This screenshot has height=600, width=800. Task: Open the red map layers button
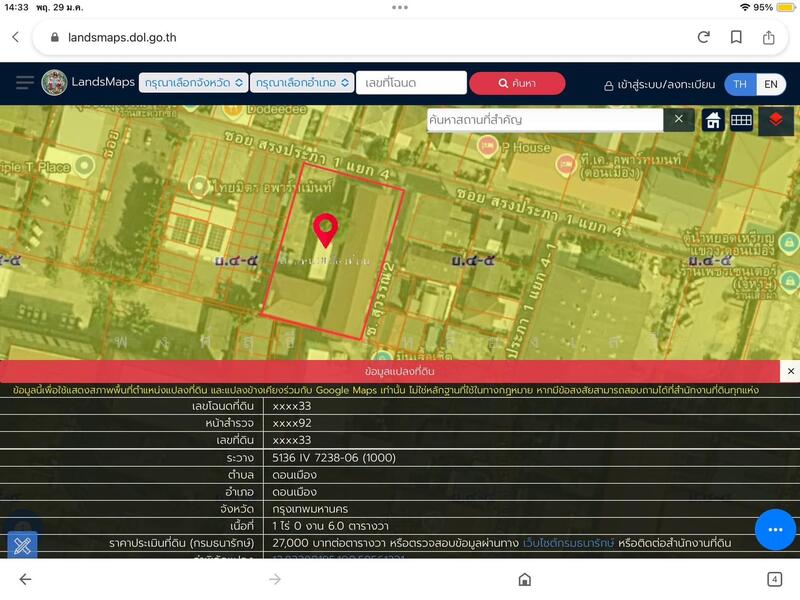tap(775, 120)
